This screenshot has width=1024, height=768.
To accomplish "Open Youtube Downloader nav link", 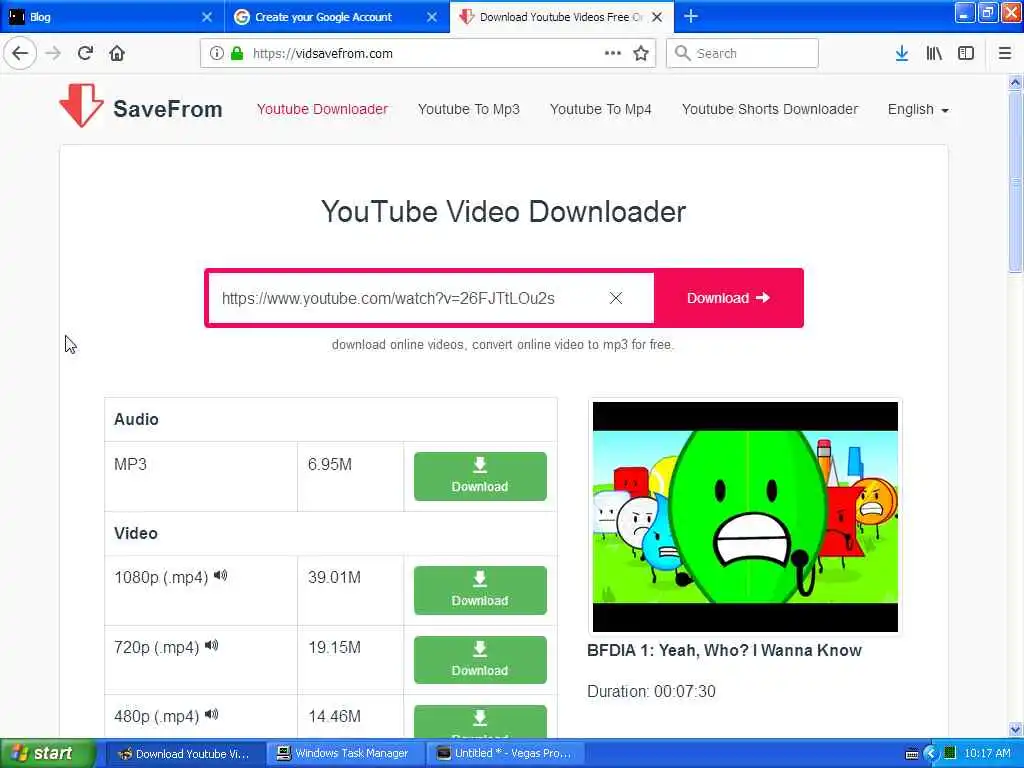I will pos(322,109).
